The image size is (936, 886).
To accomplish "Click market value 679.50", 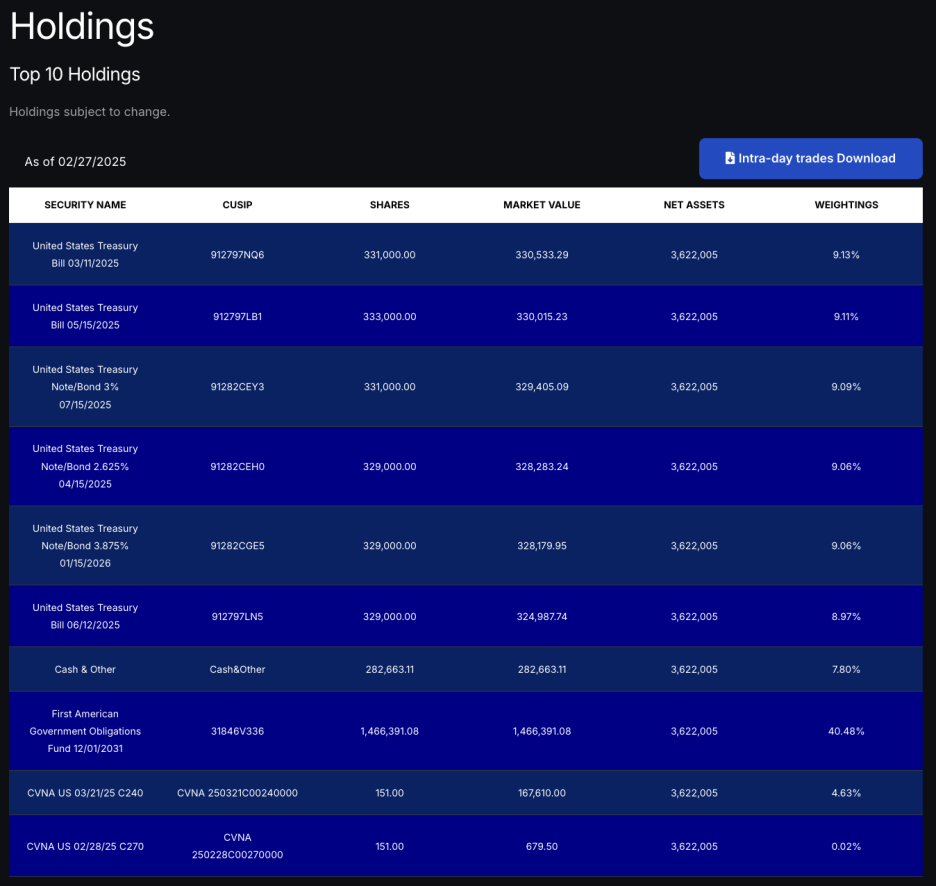I will (542, 847).
